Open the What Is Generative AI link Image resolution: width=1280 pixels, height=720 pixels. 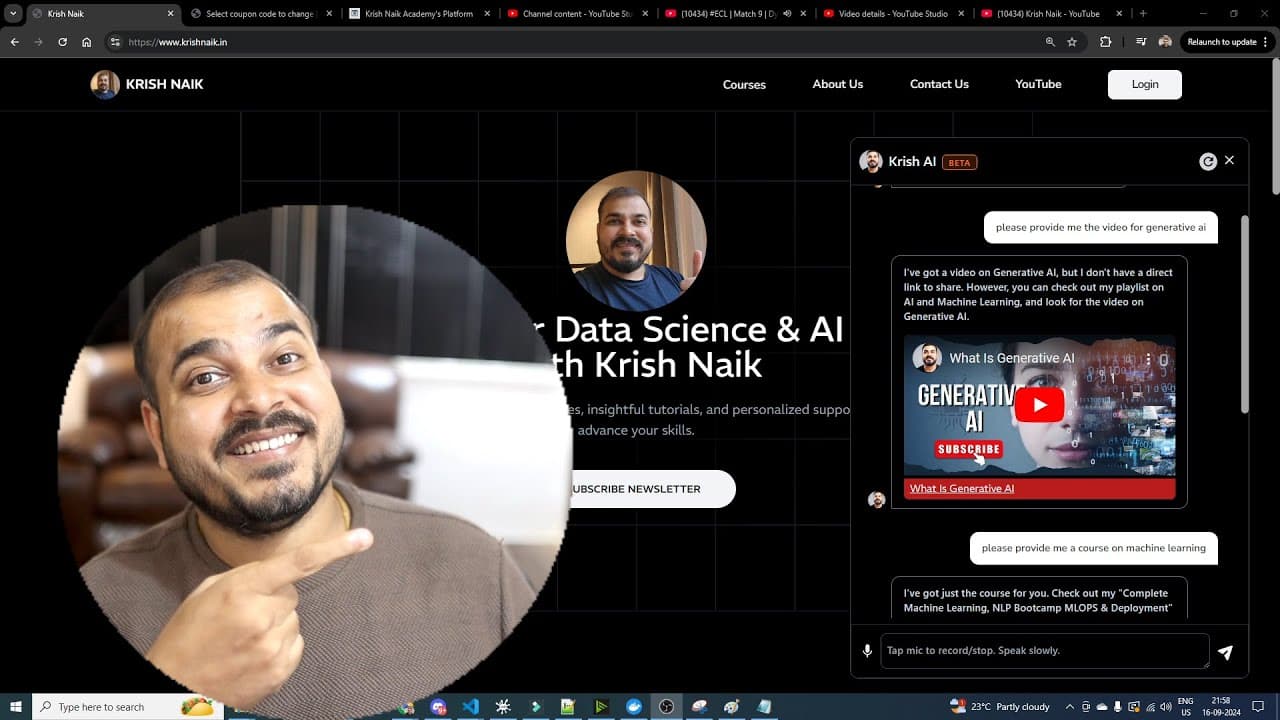tap(962, 489)
